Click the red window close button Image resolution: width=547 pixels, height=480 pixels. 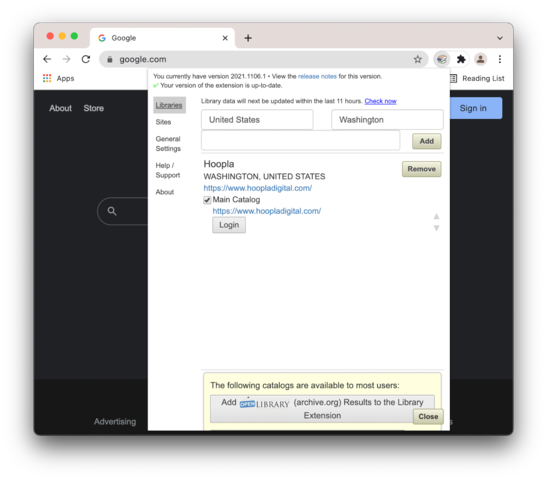click(x=50, y=36)
